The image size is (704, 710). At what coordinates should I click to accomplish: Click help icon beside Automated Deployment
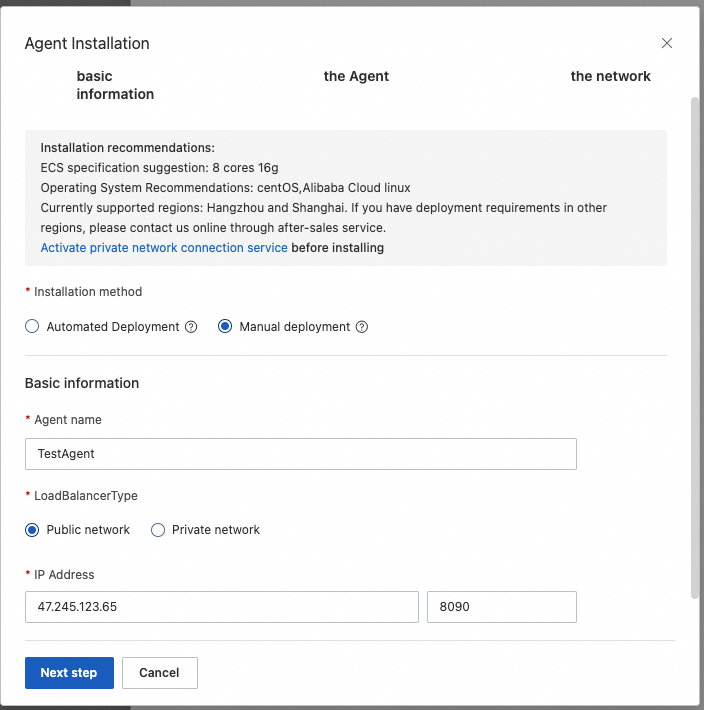tap(191, 327)
